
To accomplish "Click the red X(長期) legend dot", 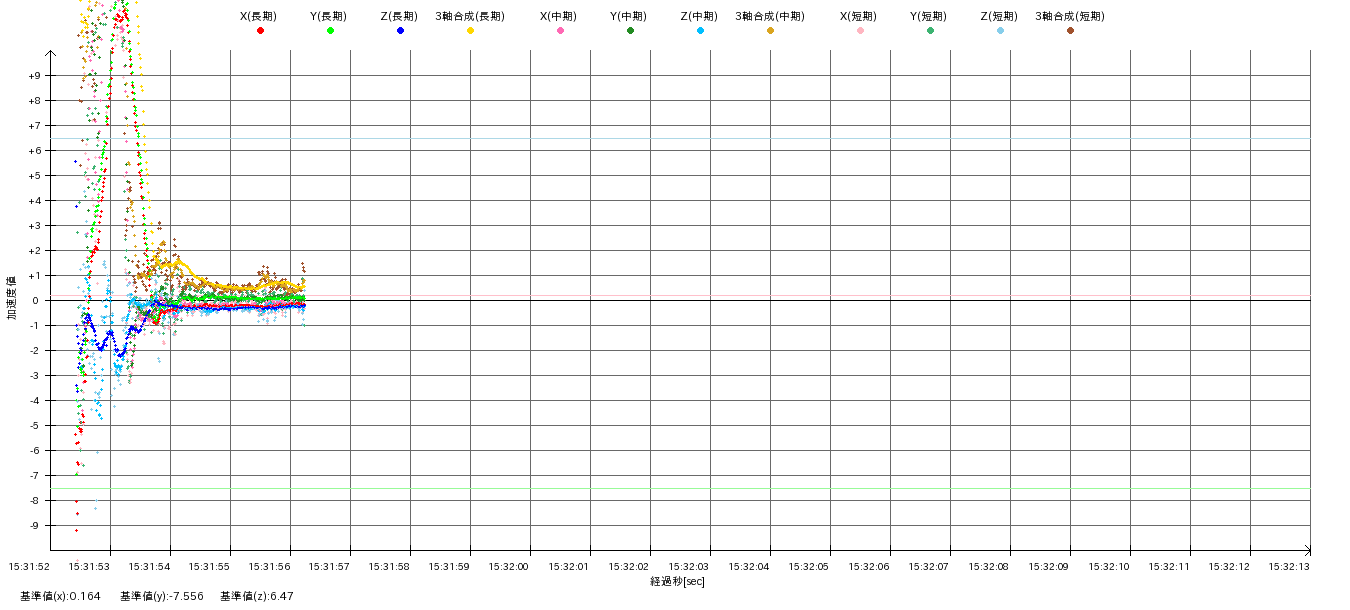I will 260,31.
